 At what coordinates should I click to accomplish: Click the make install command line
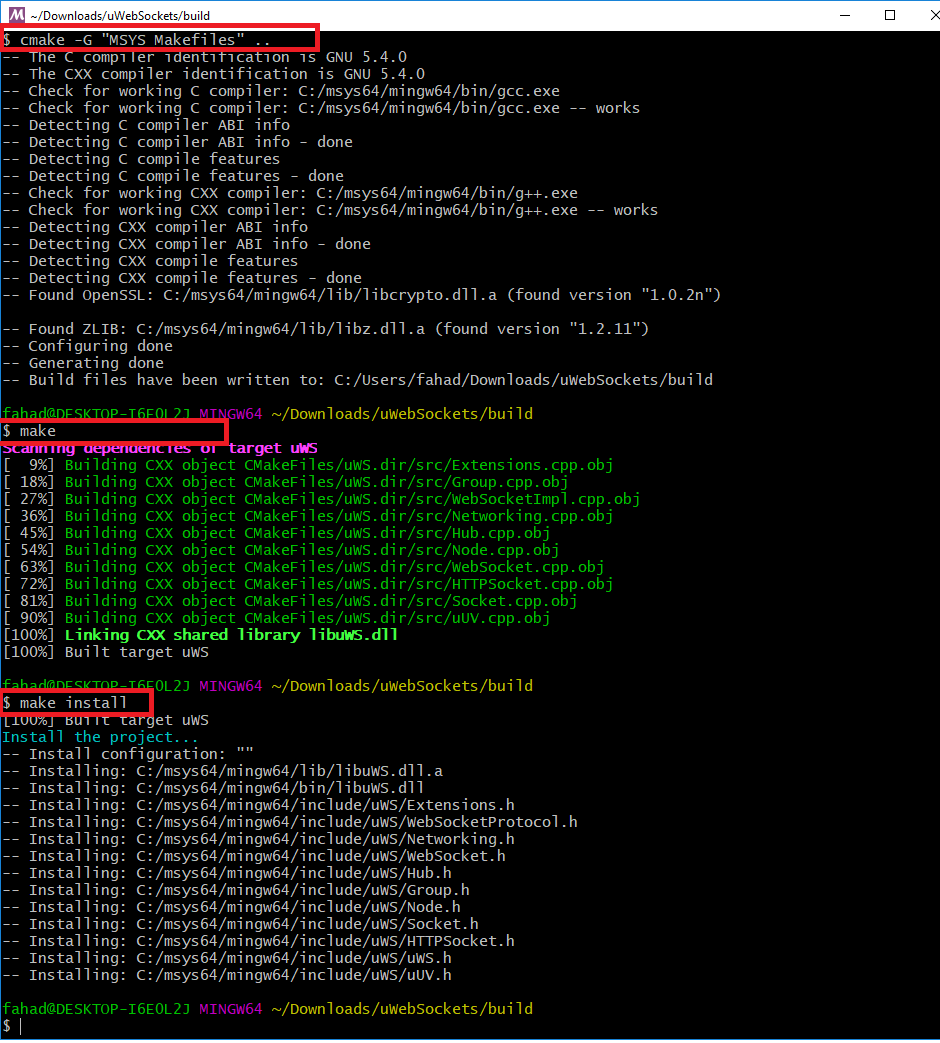[x=65, y=703]
